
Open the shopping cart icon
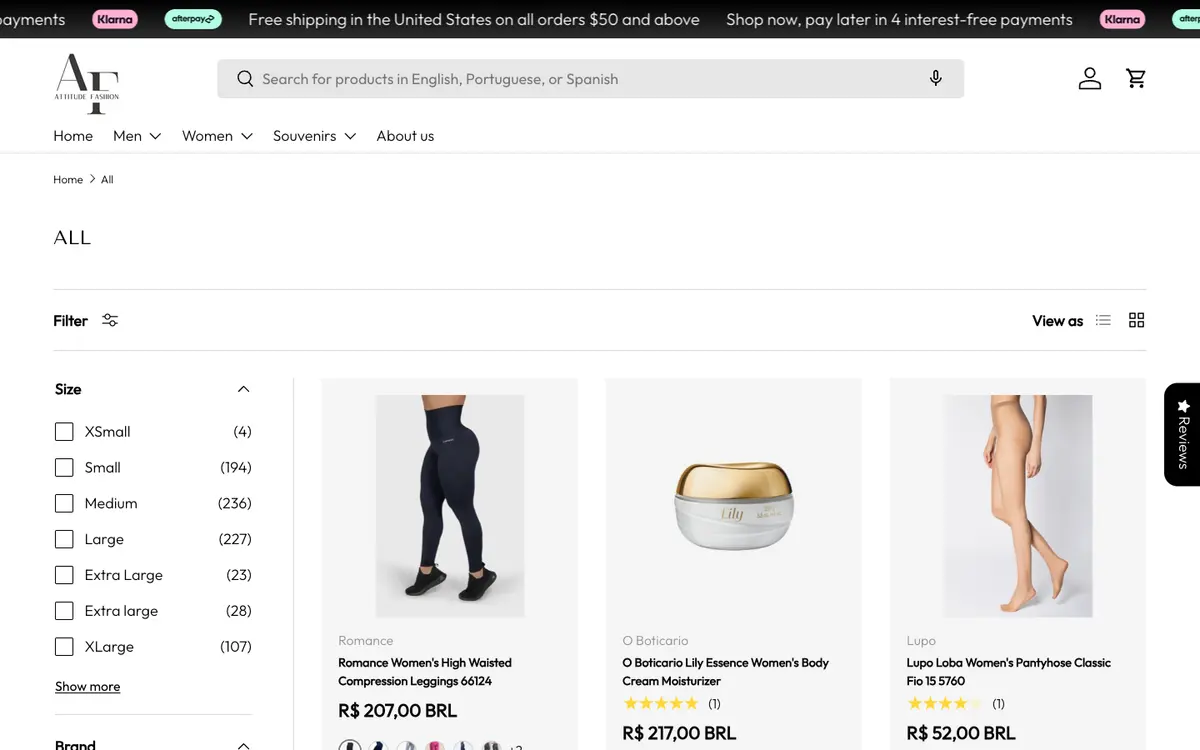click(x=1136, y=79)
